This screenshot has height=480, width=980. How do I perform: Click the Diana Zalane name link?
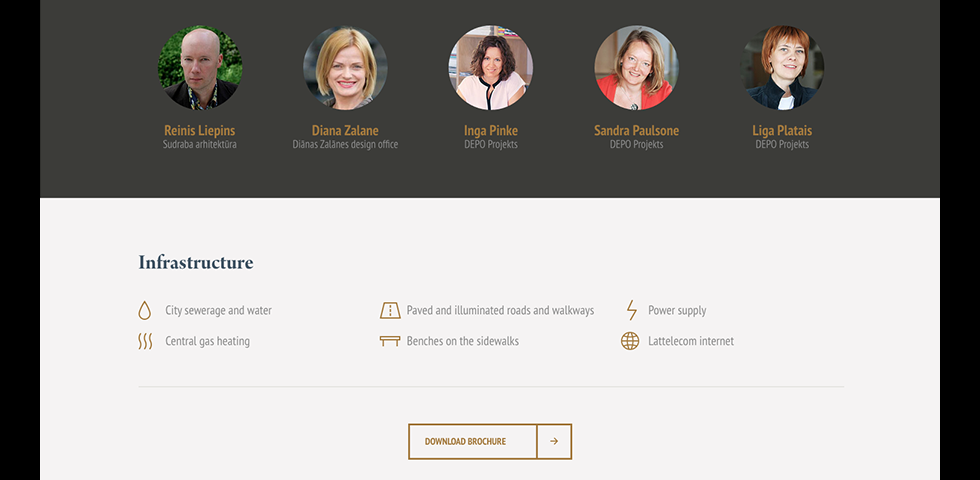[345, 130]
